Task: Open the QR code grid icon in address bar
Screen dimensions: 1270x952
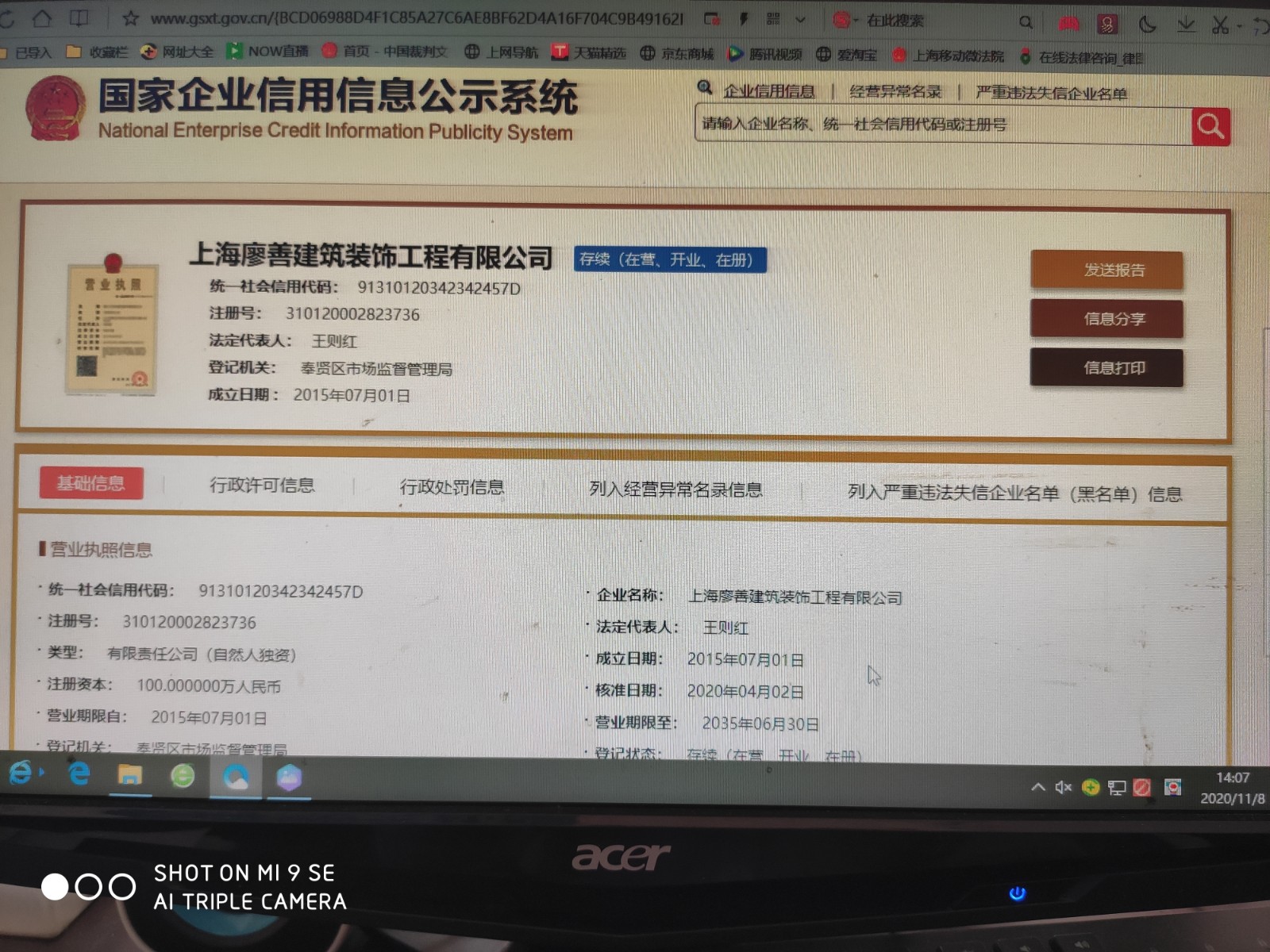Action: click(x=773, y=19)
